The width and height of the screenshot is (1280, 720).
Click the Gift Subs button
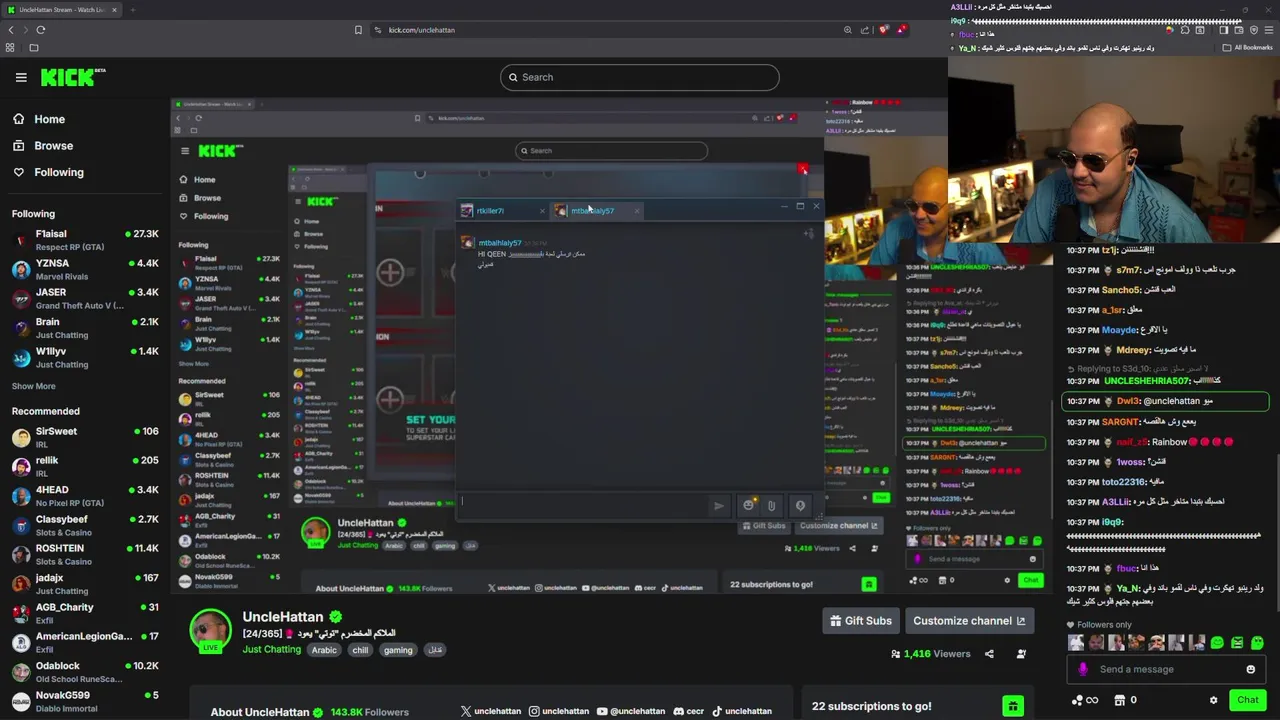860,621
